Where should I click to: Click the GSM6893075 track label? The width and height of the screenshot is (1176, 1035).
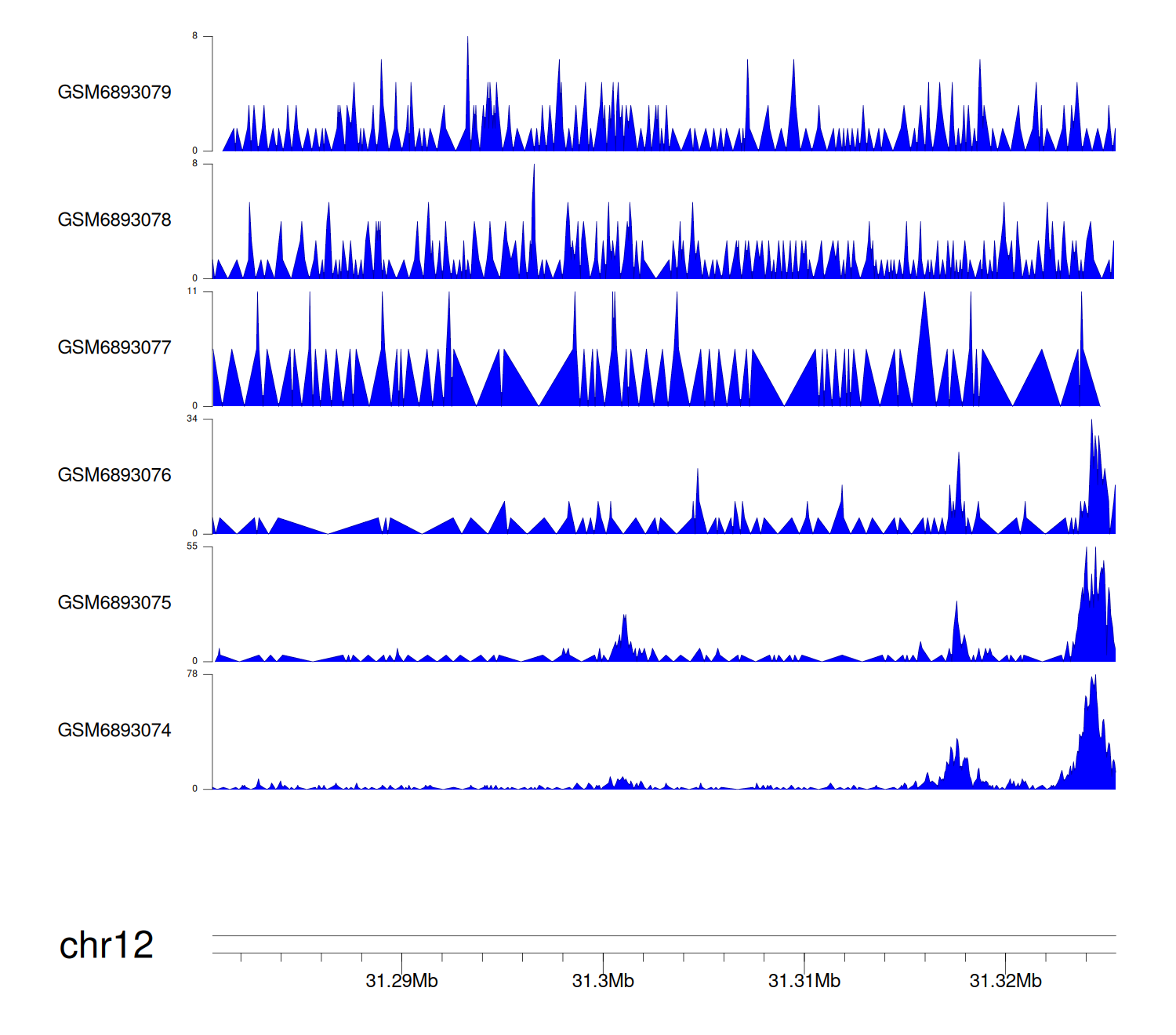tap(114, 603)
